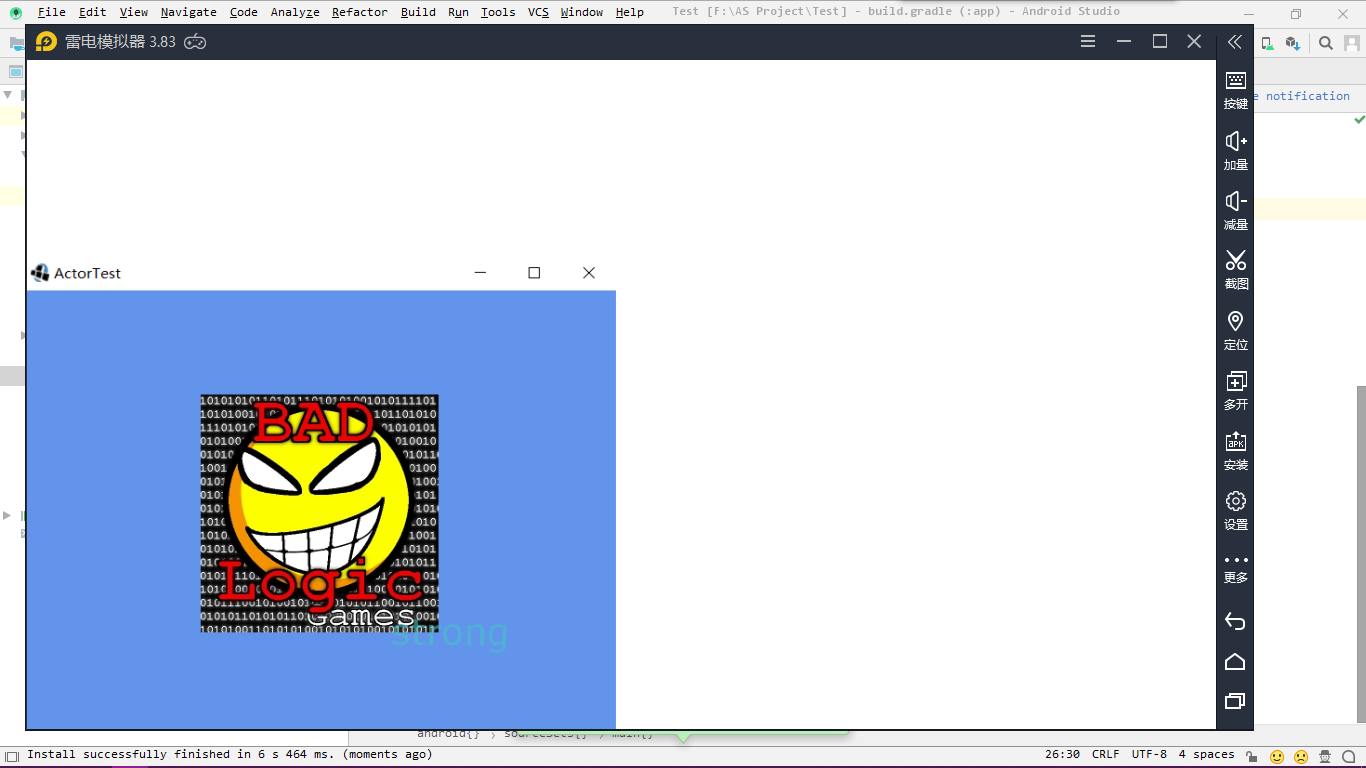The width and height of the screenshot is (1366, 768).
Task: Close the ActorTest window
Action: click(589, 272)
